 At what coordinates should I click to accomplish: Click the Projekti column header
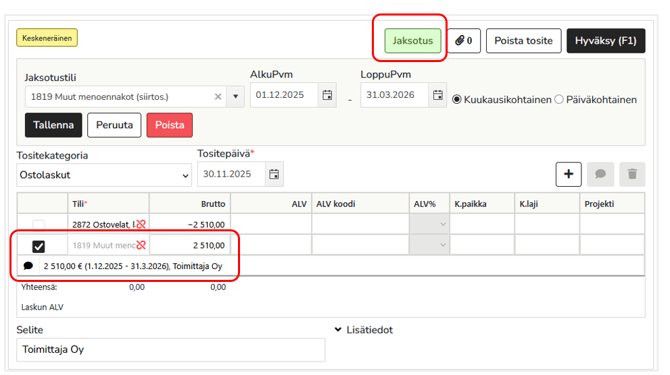point(612,204)
